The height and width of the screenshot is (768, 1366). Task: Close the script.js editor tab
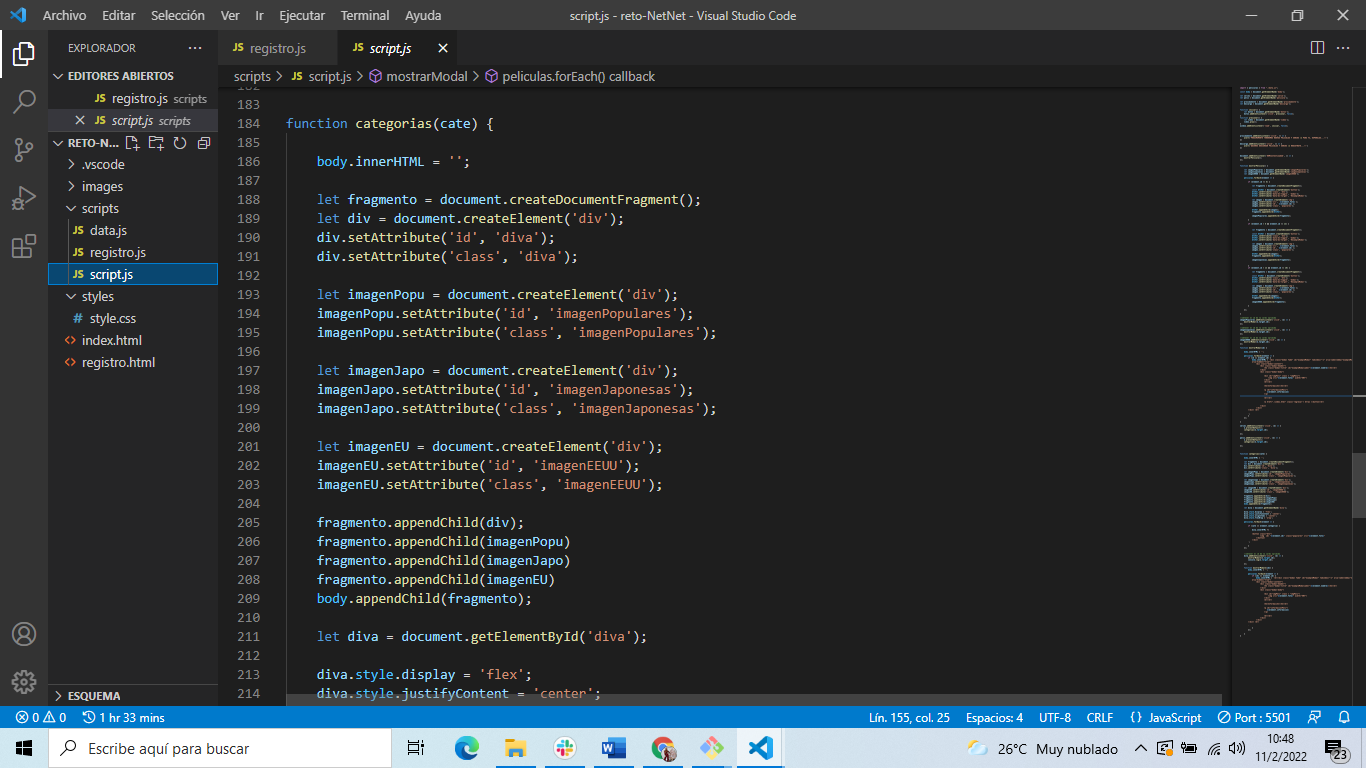tap(443, 48)
